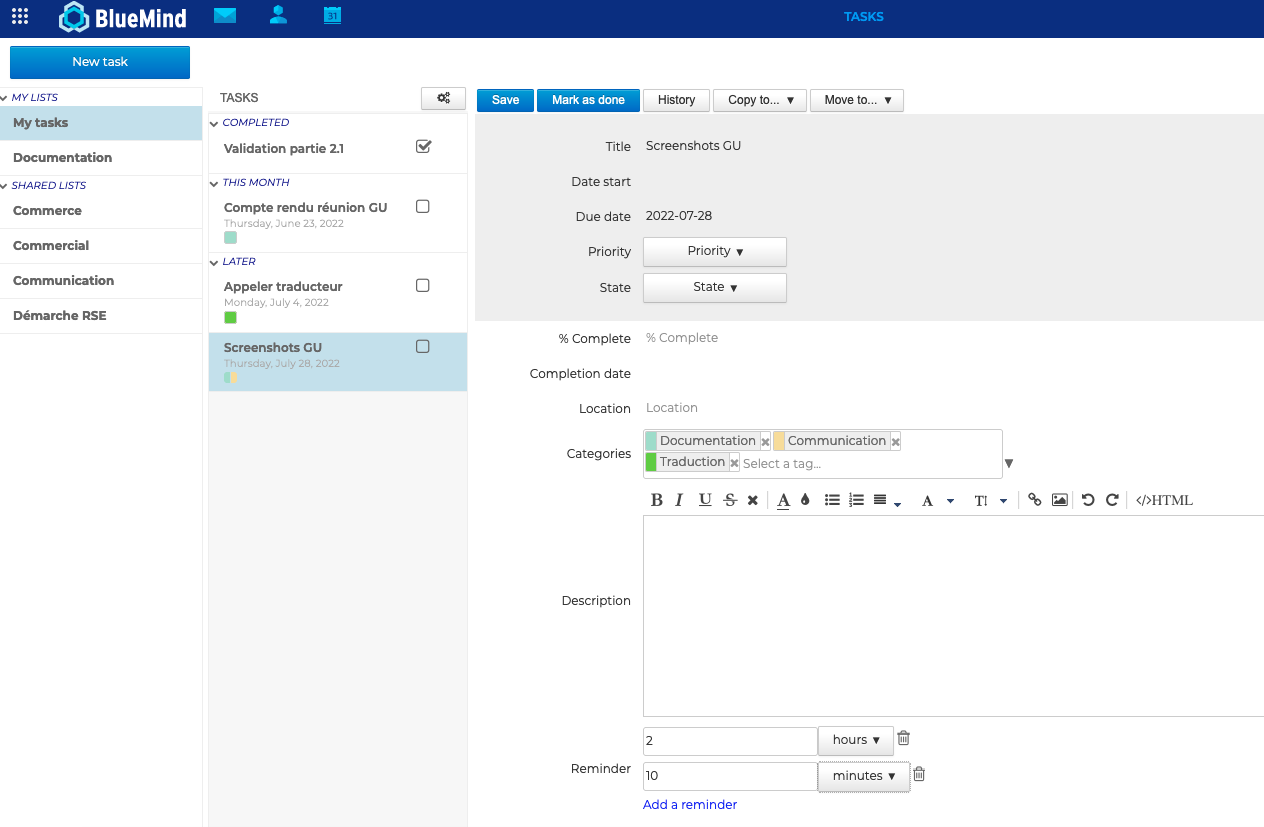Open the State dropdown
This screenshot has height=827, width=1264.
(x=714, y=287)
